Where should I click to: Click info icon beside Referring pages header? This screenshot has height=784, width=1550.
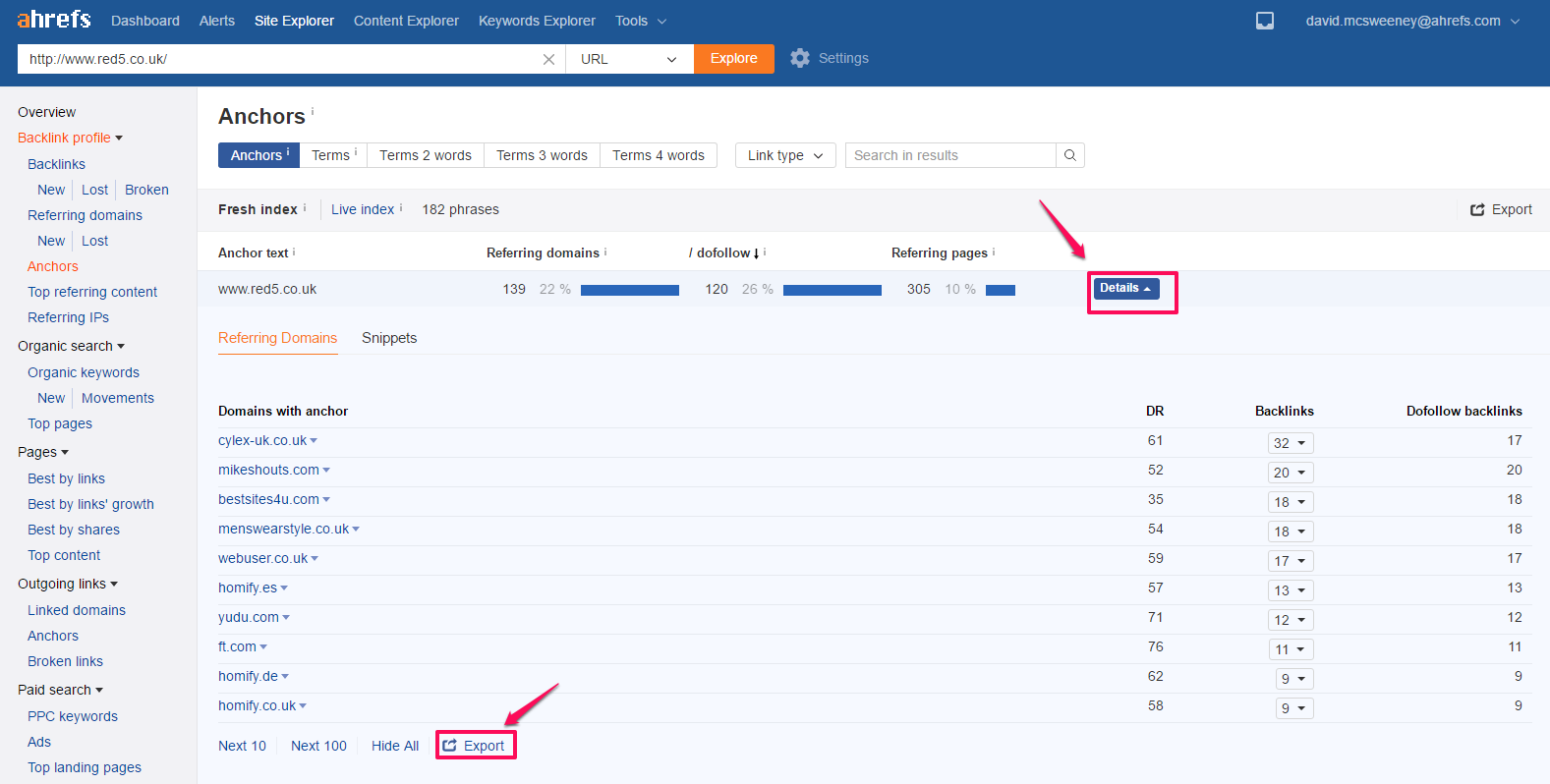click(x=994, y=252)
